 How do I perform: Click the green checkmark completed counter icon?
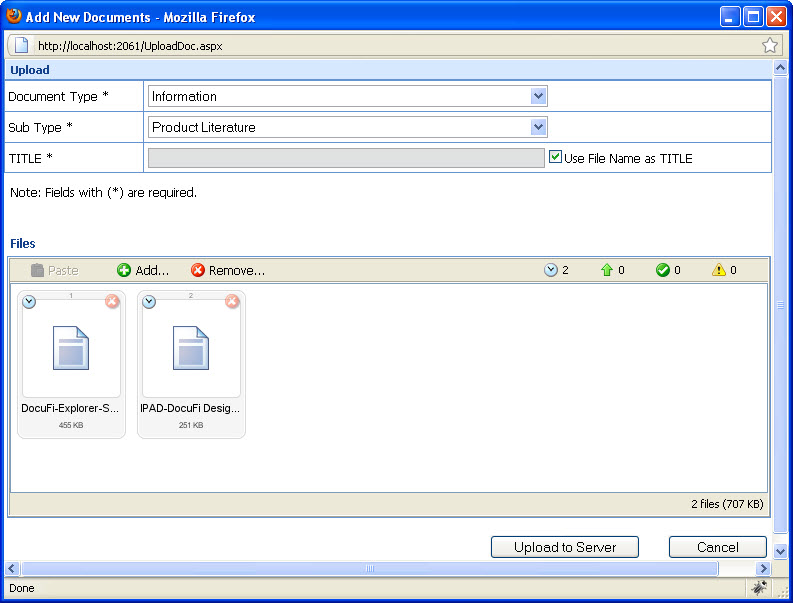[x=663, y=270]
